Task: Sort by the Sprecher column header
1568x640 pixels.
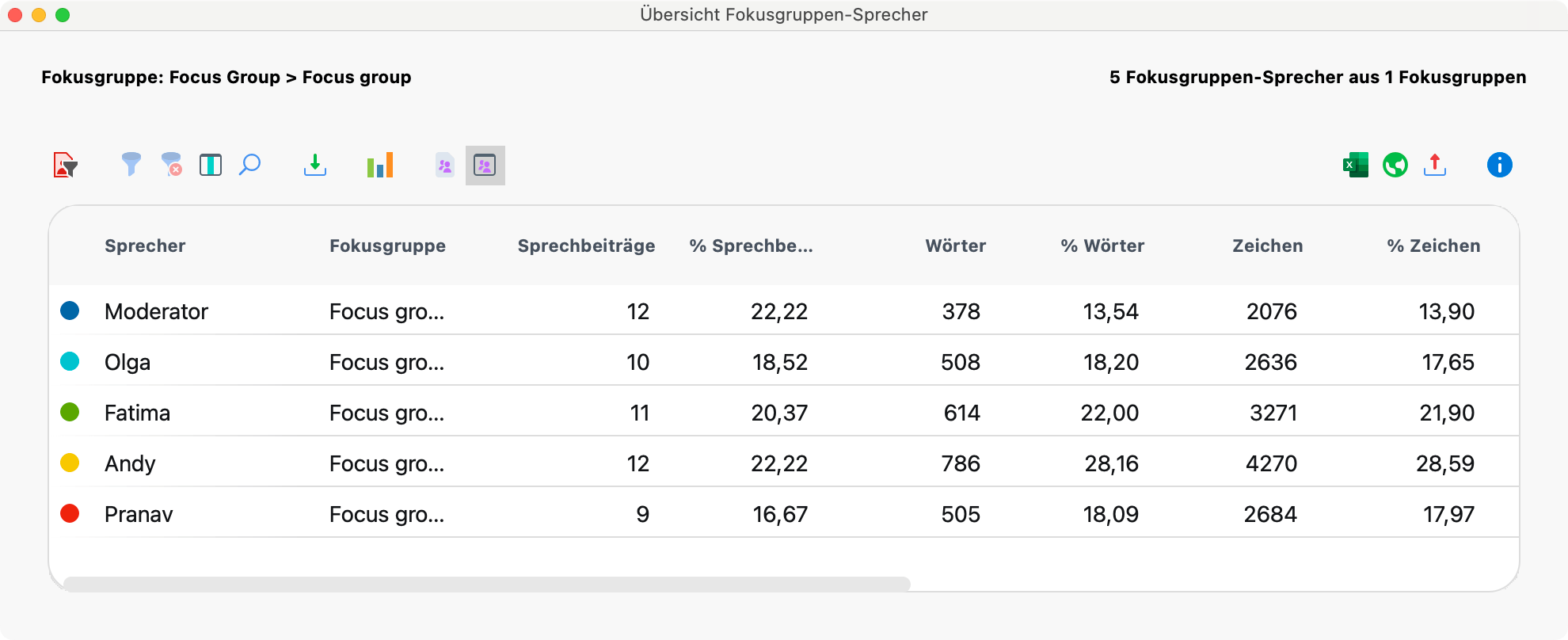Action: [145, 246]
